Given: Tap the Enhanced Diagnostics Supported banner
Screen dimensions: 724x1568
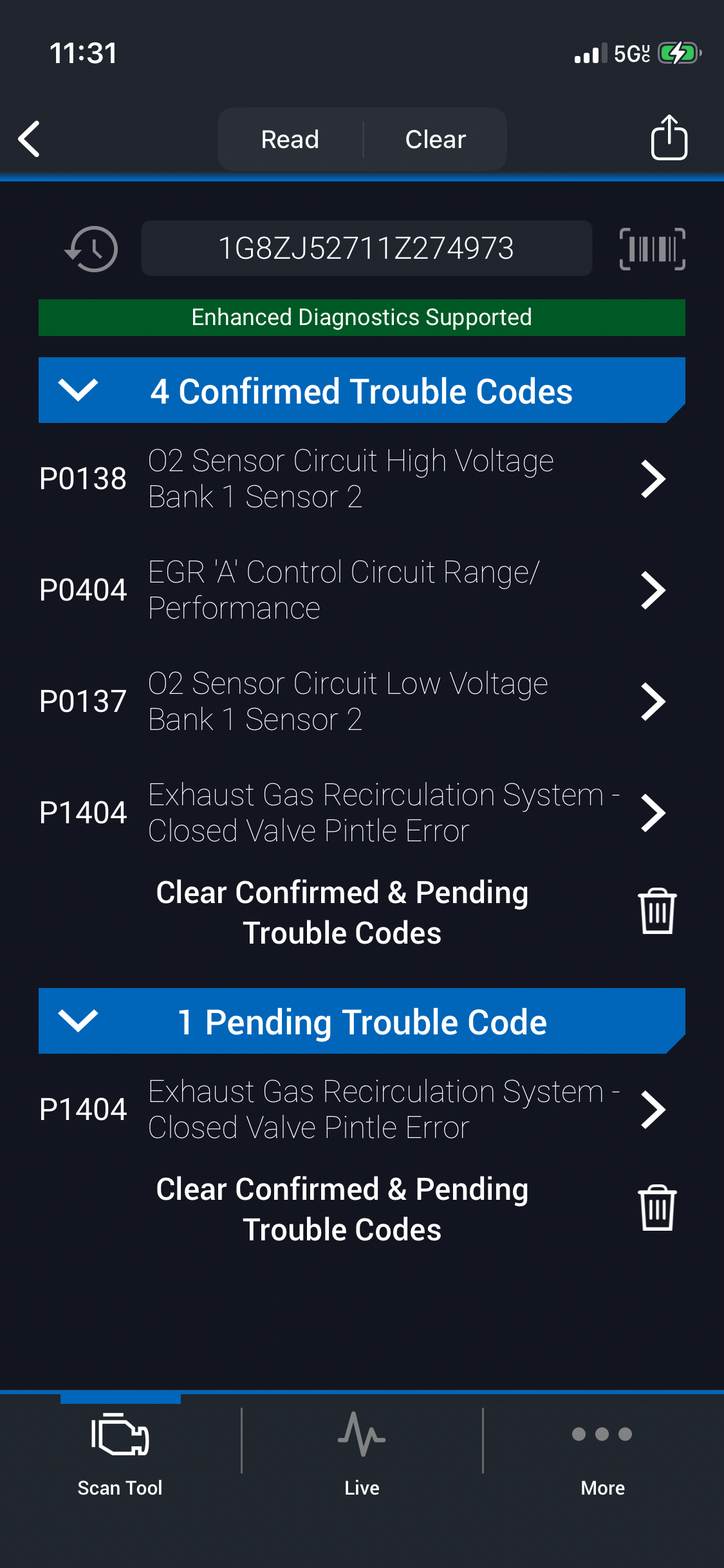Looking at the screenshot, I should tap(362, 317).
